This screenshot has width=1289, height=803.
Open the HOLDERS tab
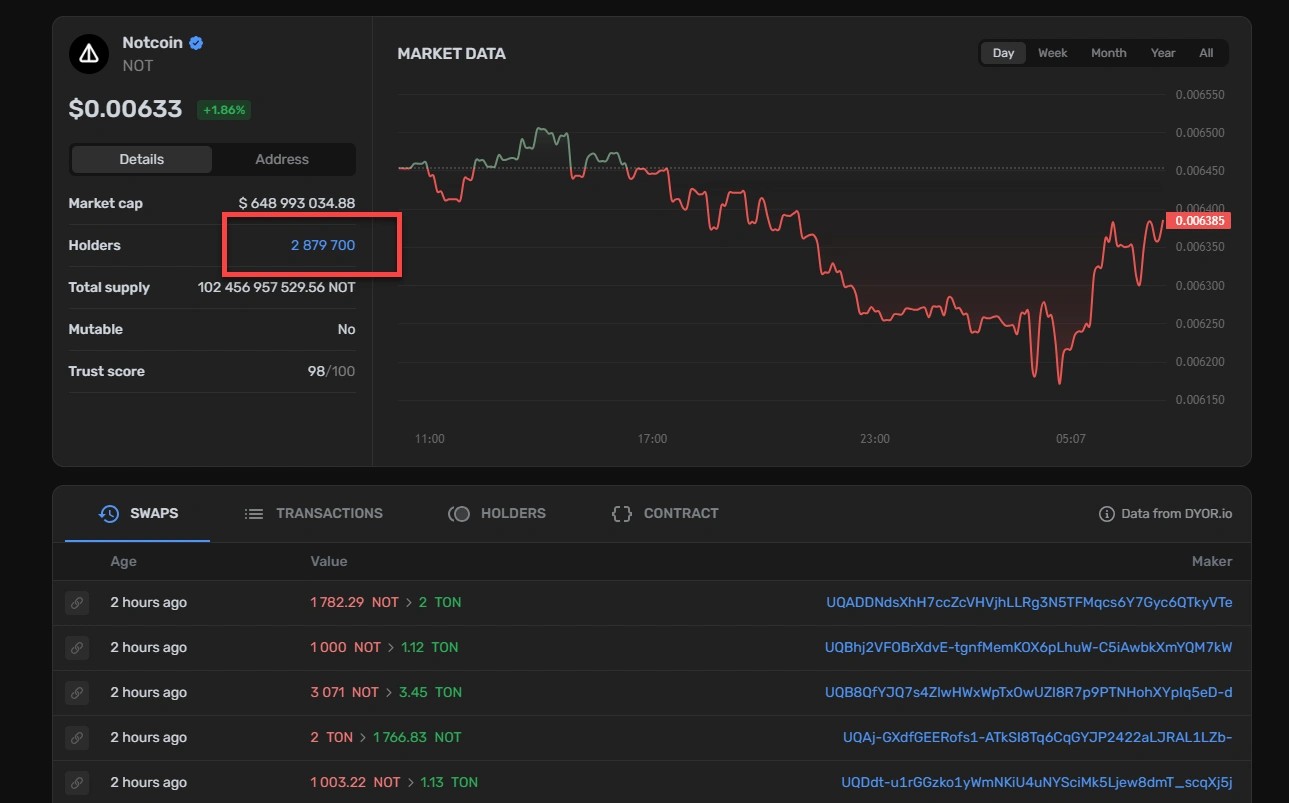click(497, 513)
